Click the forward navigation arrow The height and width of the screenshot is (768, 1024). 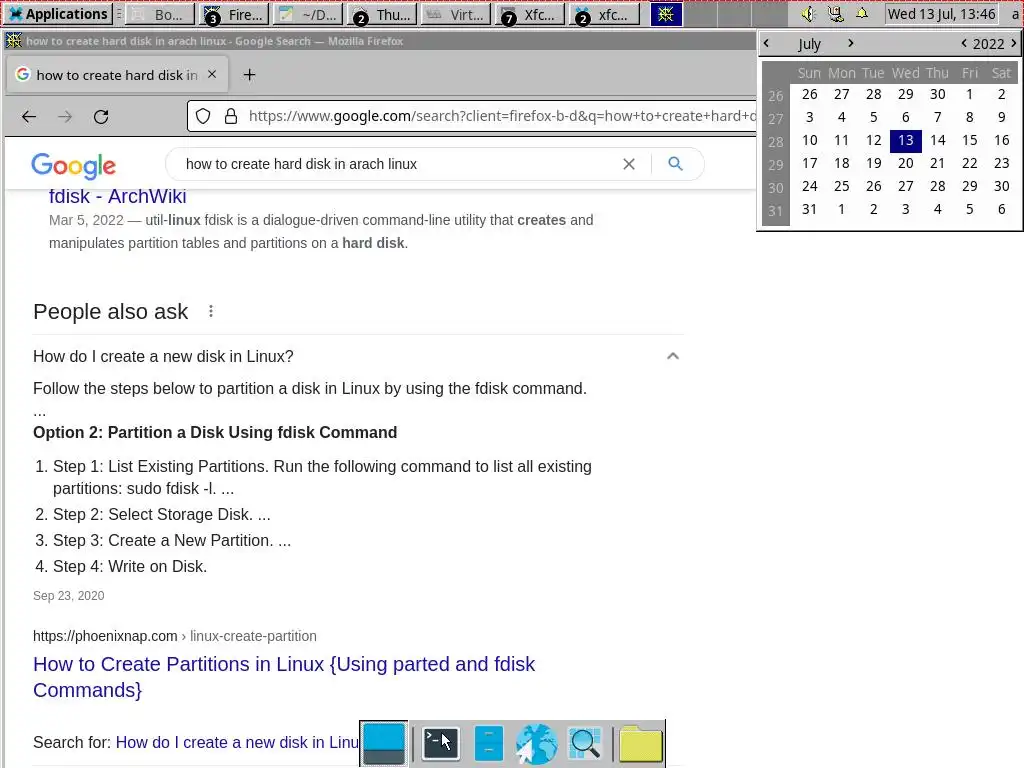tap(65, 117)
